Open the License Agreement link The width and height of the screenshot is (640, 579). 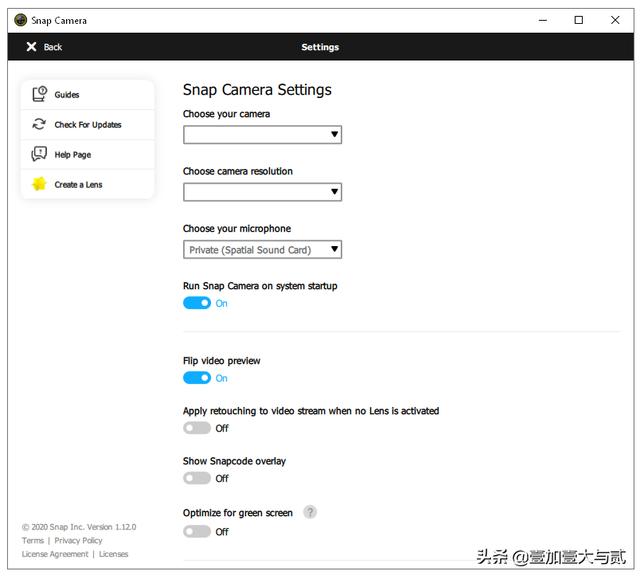pyautogui.click(x=55, y=554)
